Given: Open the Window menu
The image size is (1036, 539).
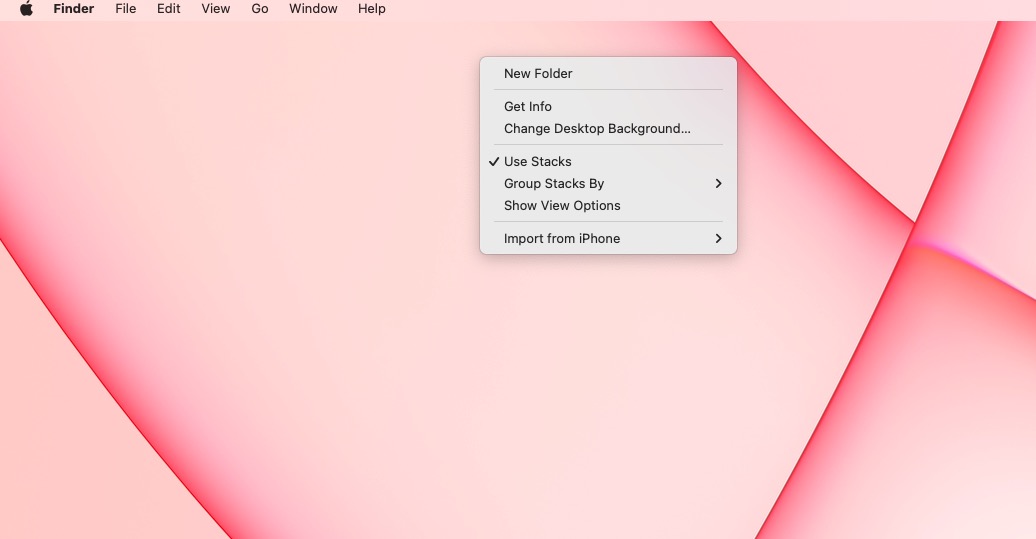Looking at the screenshot, I should click(313, 9).
